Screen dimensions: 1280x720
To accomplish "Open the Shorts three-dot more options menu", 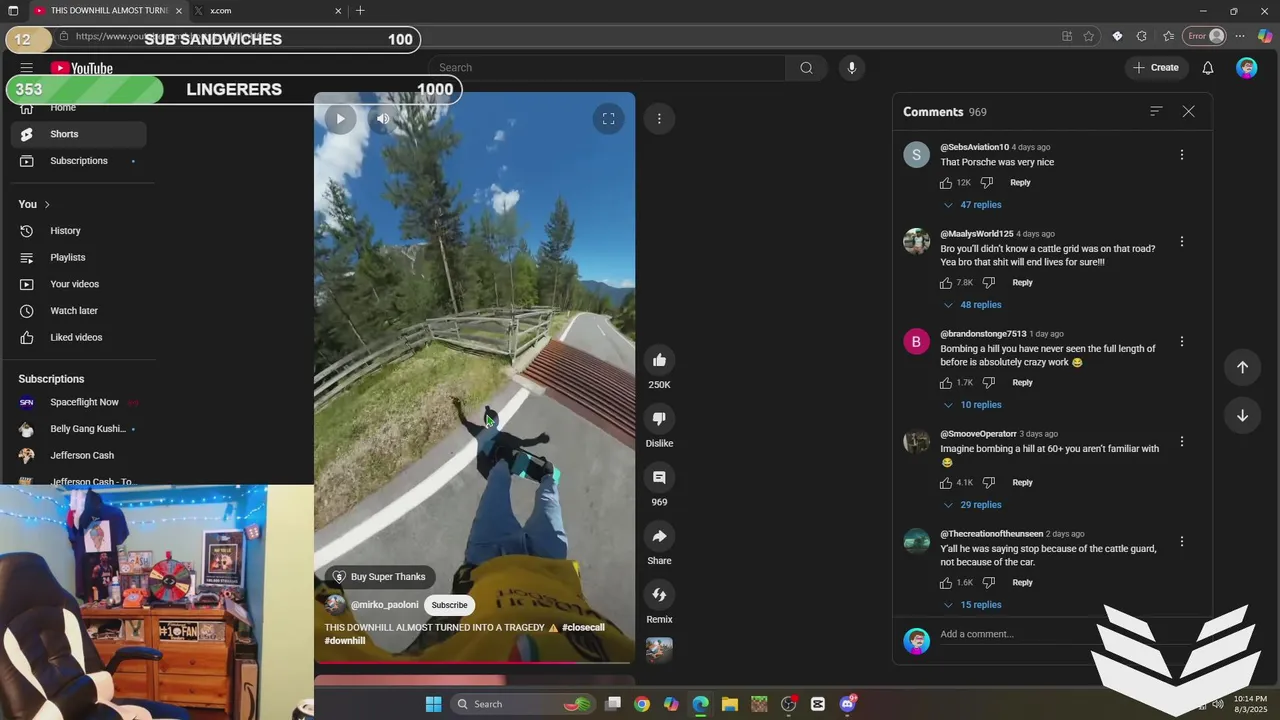I will click(x=659, y=119).
